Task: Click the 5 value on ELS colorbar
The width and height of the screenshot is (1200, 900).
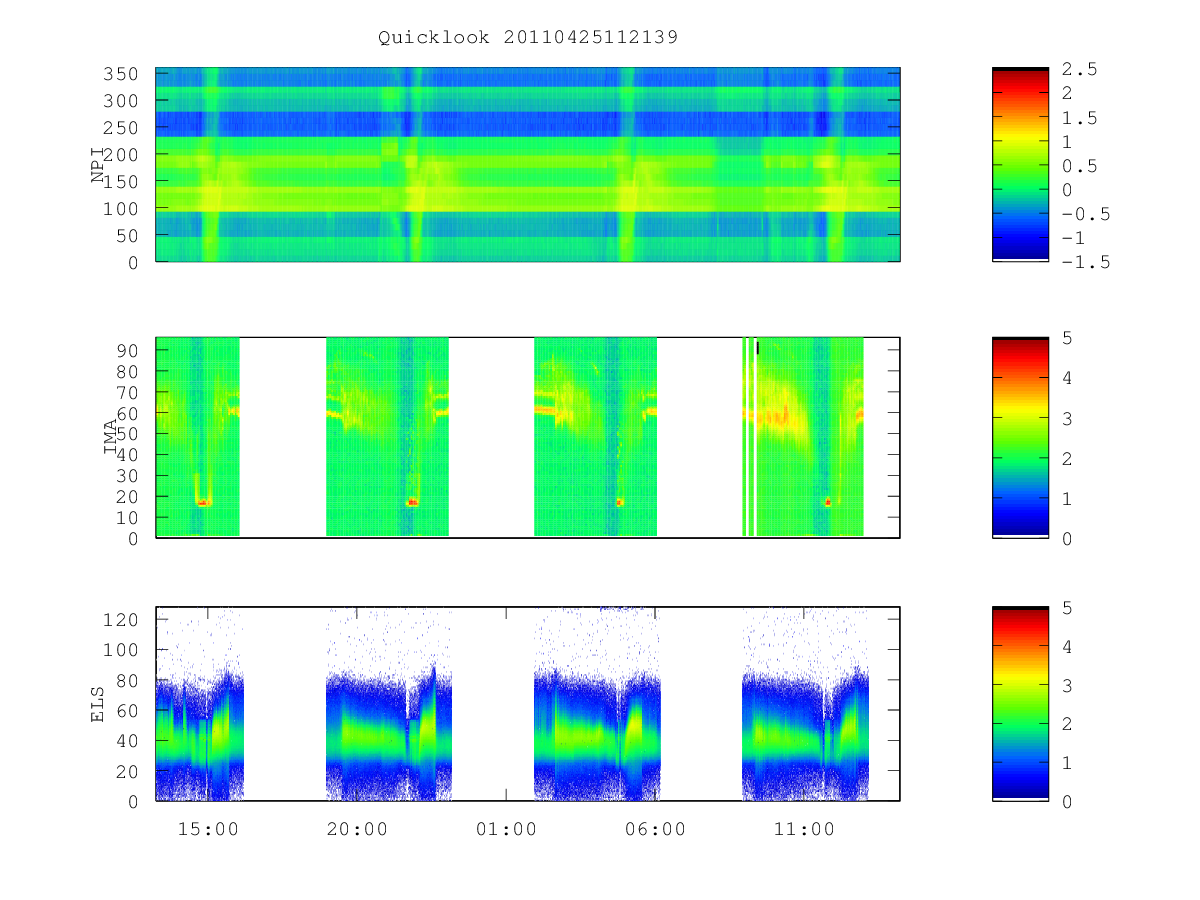Action: tap(1067, 607)
